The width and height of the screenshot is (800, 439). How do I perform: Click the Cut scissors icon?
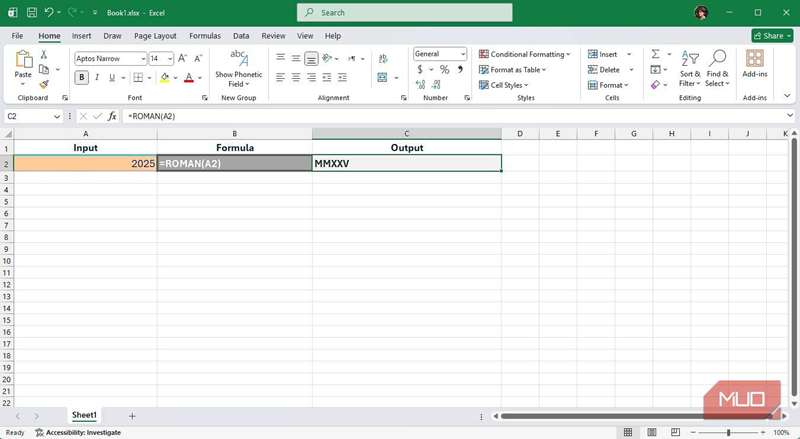coord(44,56)
